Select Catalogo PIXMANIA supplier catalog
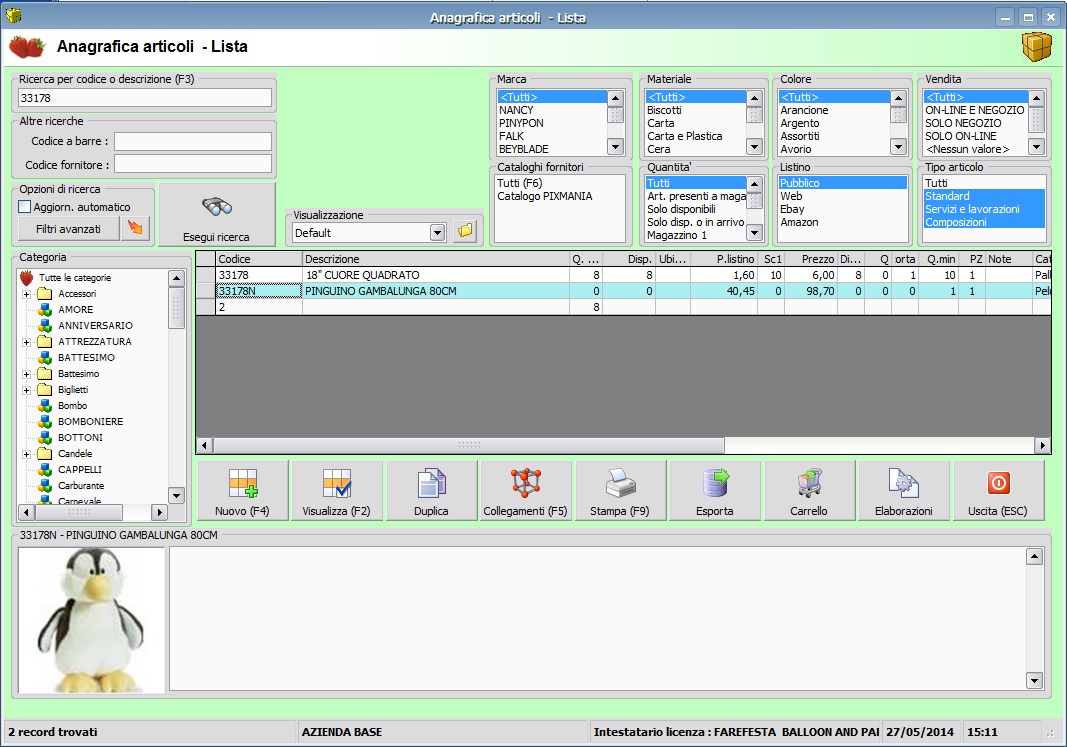 (x=544, y=197)
